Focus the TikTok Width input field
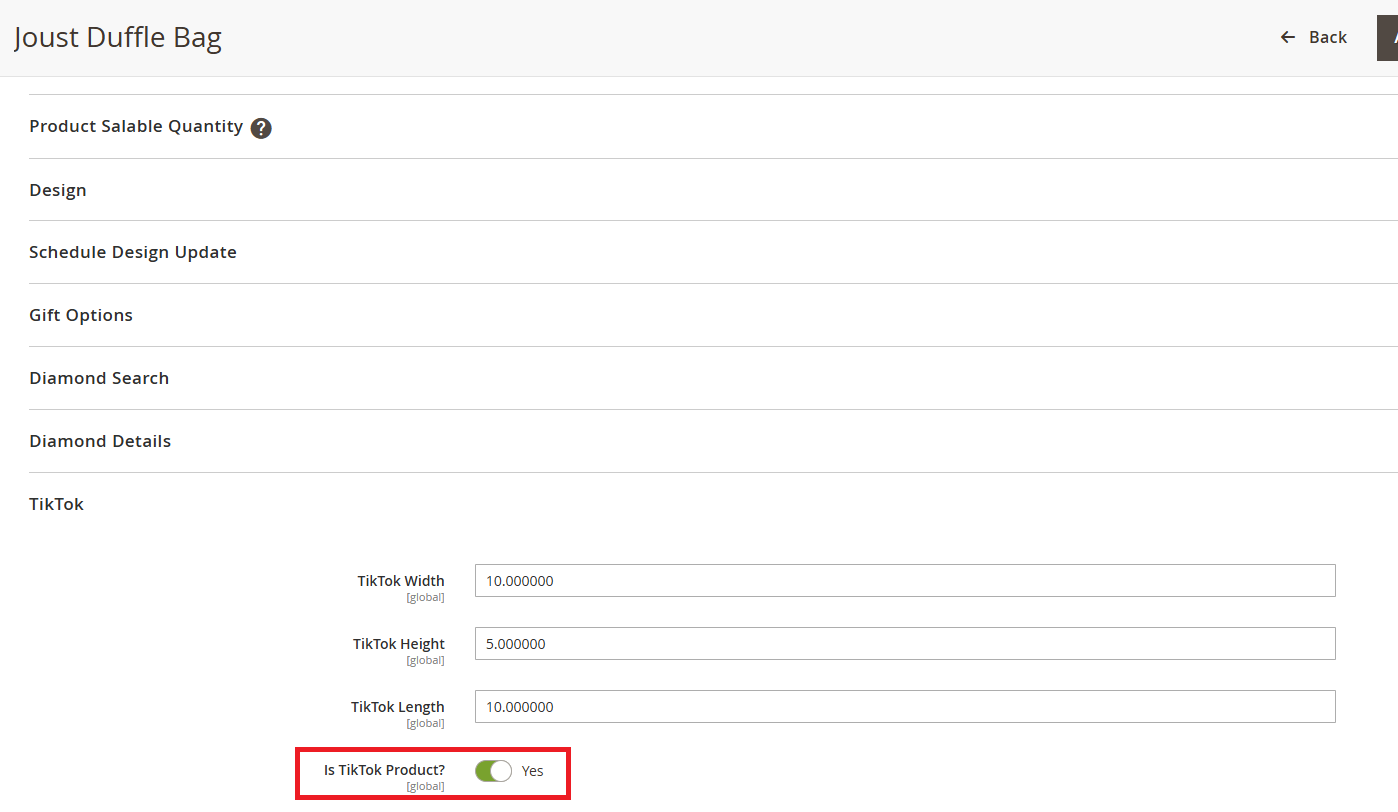The width and height of the screenshot is (1398, 812). (904, 581)
